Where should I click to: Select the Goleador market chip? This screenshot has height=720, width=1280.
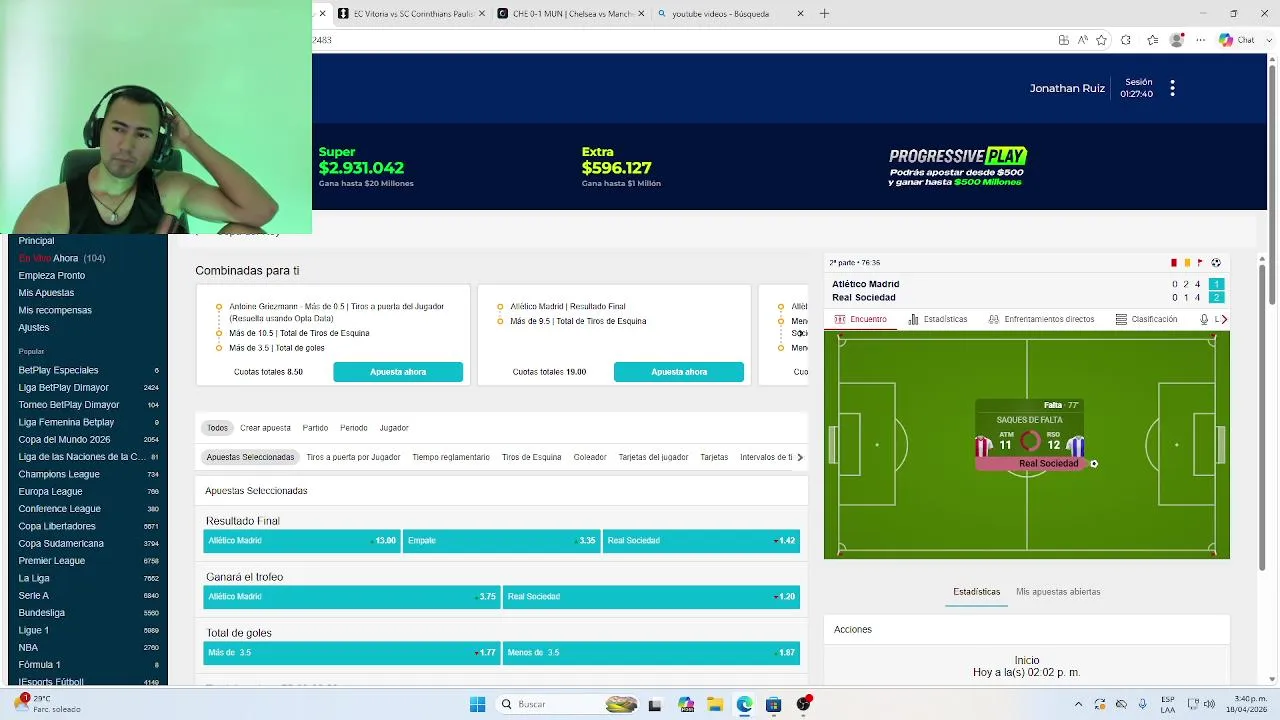[590, 457]
